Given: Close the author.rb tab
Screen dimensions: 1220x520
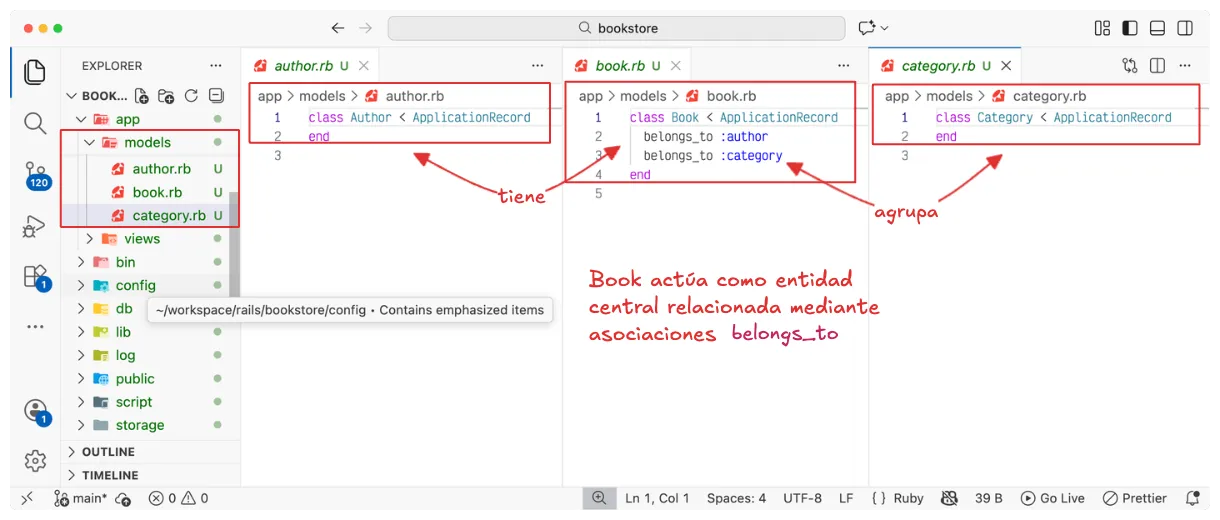Looking at the screenshot, I should 364,66.
